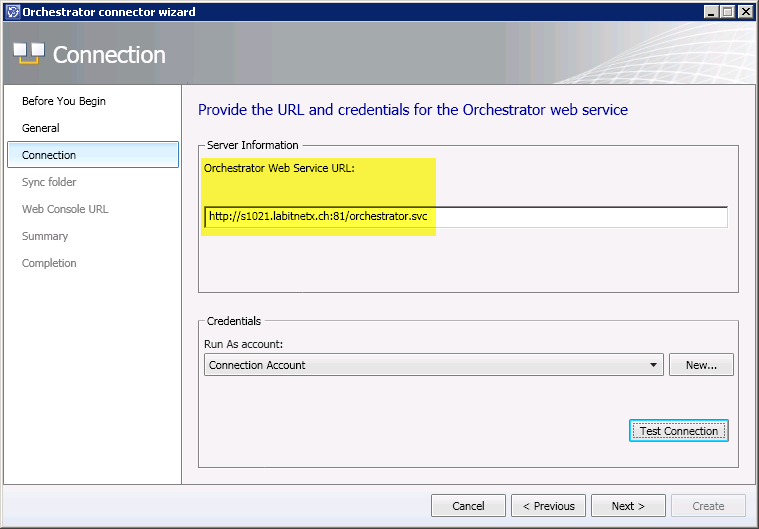Click the Test Connection button
759x529 pixels.
coord(678,431)
